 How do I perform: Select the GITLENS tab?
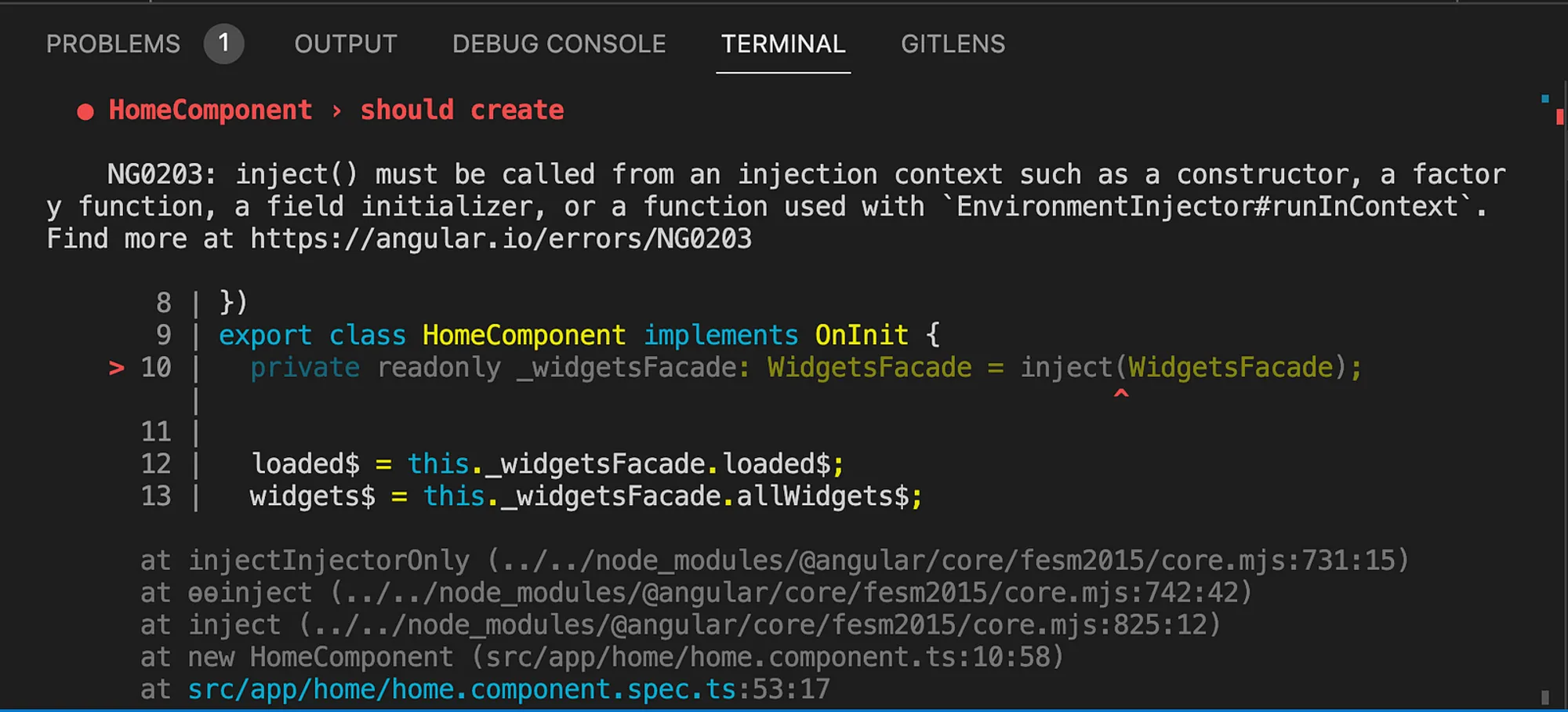pos(953,44)
